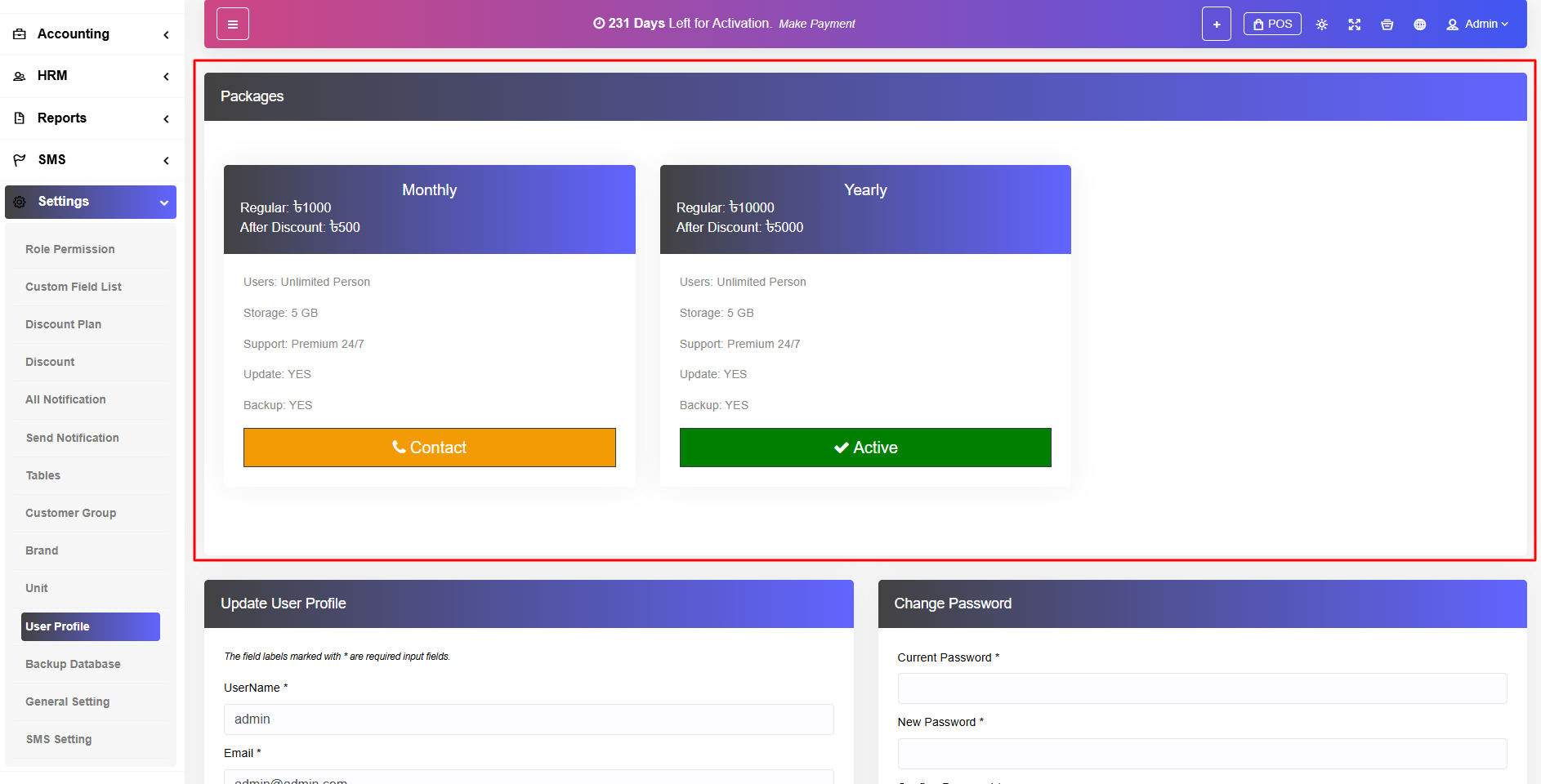
Task: Open the globe language icon
Action: 1419,24
